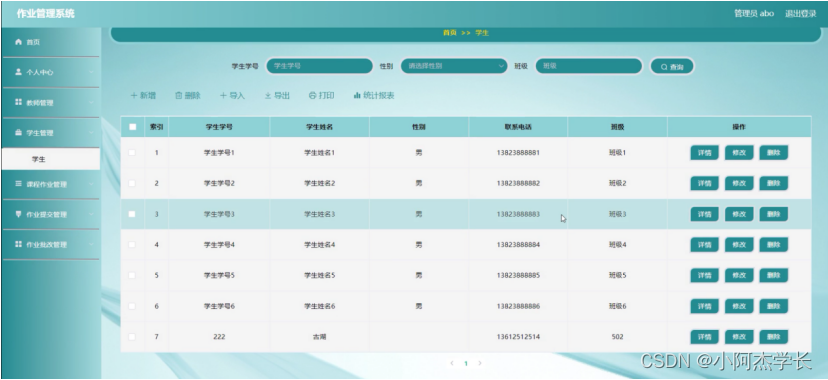The image size is (828, 380).
Task: Click the printer icon of 打印
Action: pyautogui.click(x=312, y=96)
